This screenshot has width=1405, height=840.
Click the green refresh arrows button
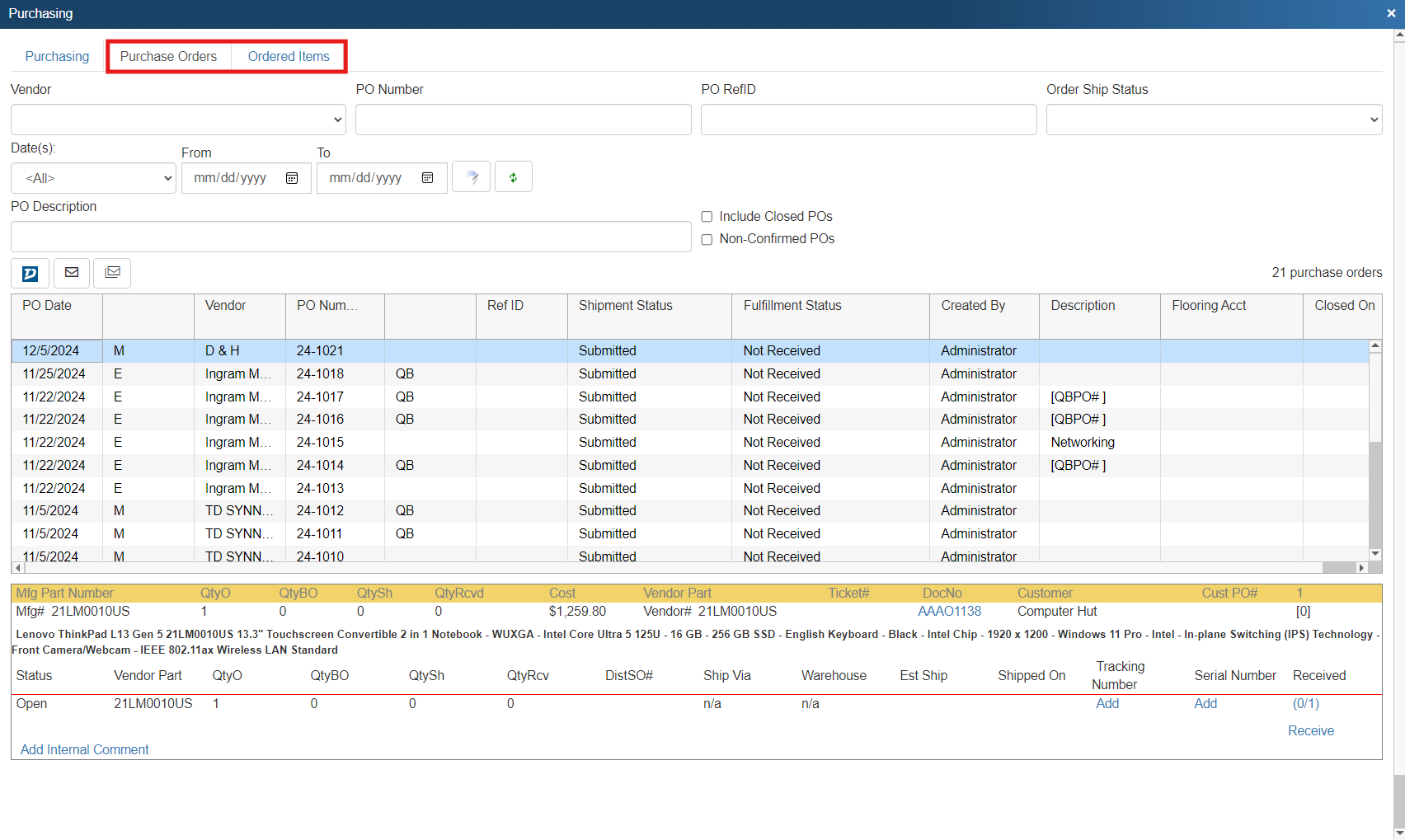coord(513,177)
